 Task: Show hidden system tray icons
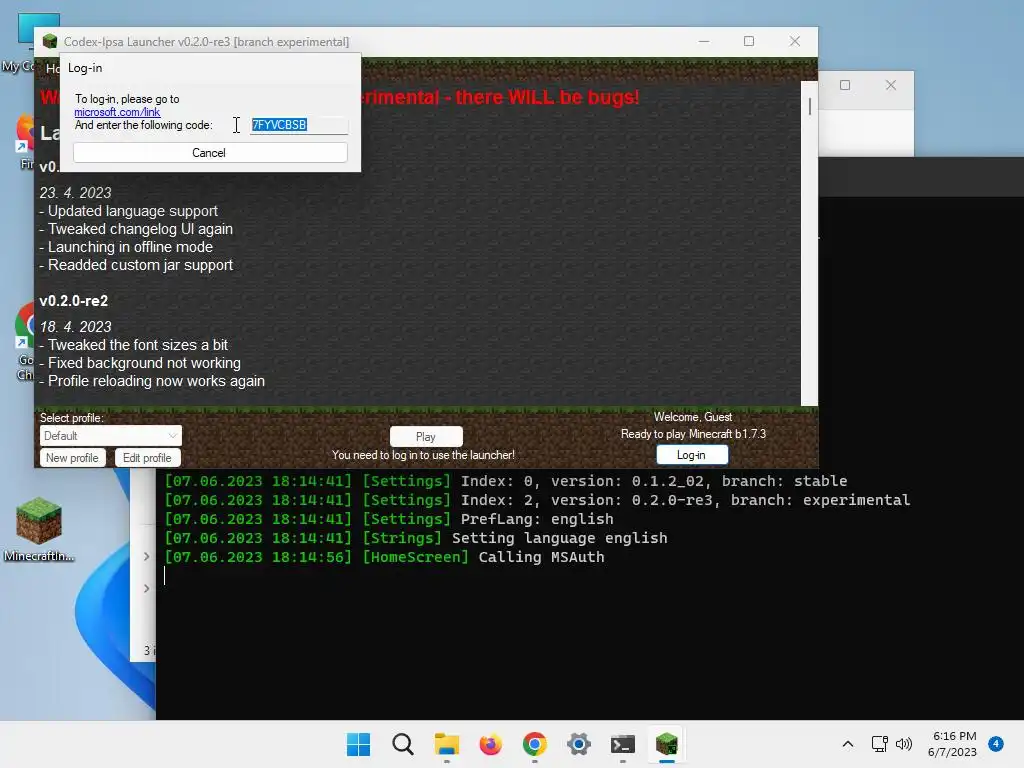(x=848, y=744)
